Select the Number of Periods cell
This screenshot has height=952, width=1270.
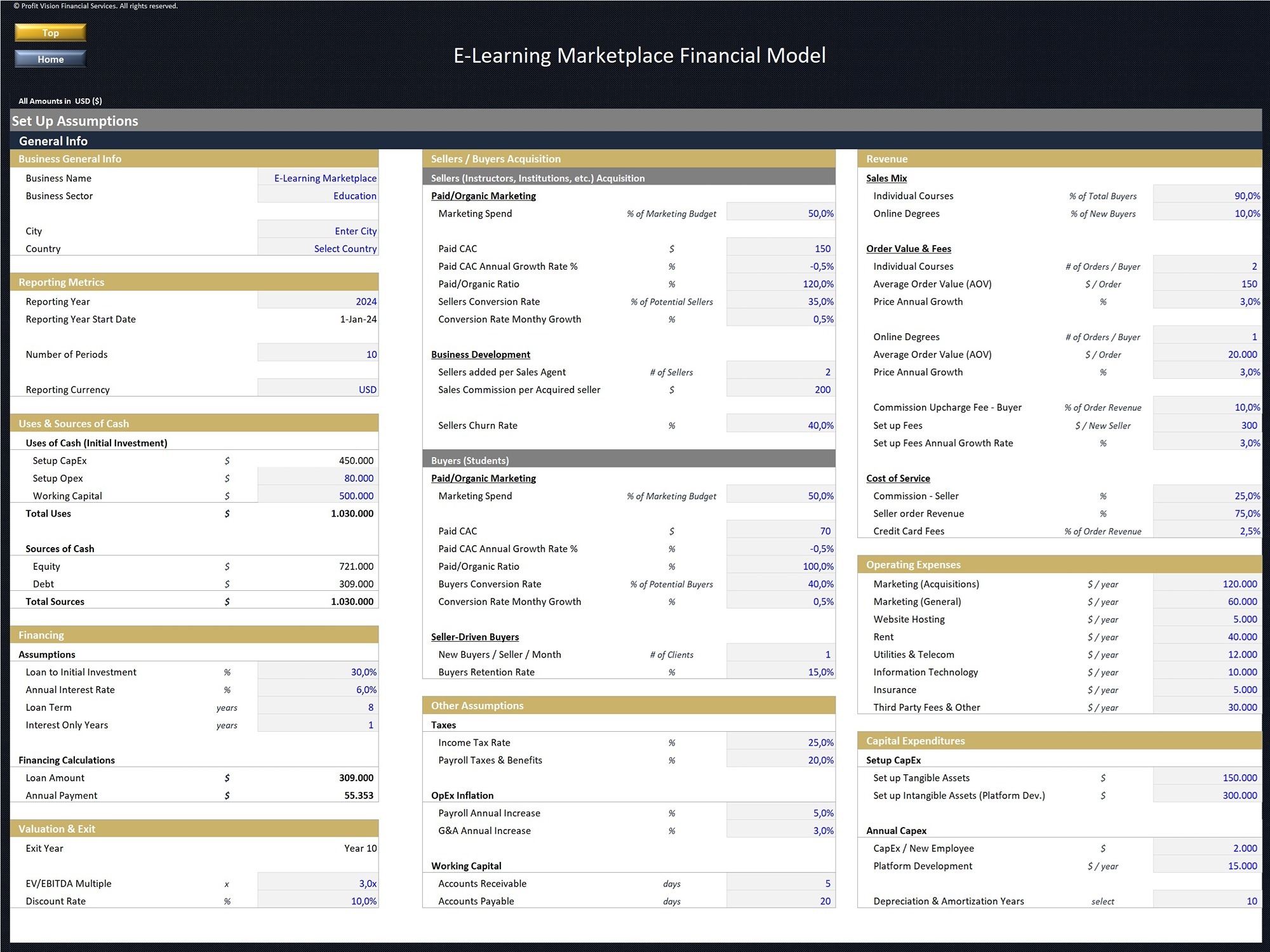click(317, 354)
